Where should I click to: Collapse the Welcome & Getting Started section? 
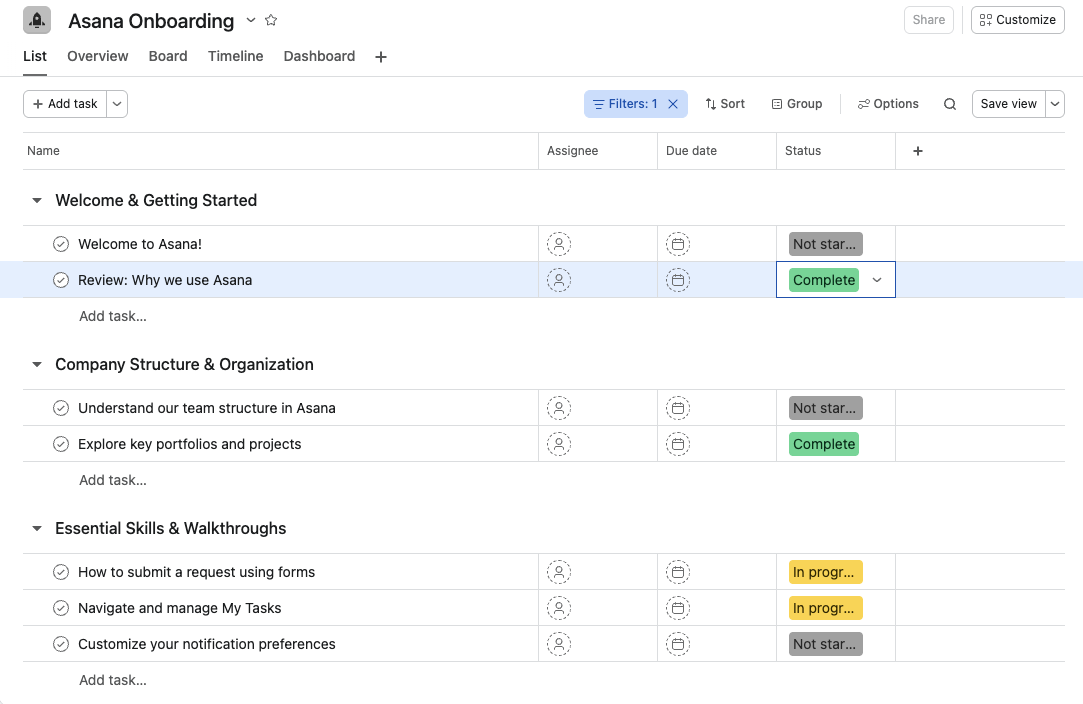pos(37,200)
